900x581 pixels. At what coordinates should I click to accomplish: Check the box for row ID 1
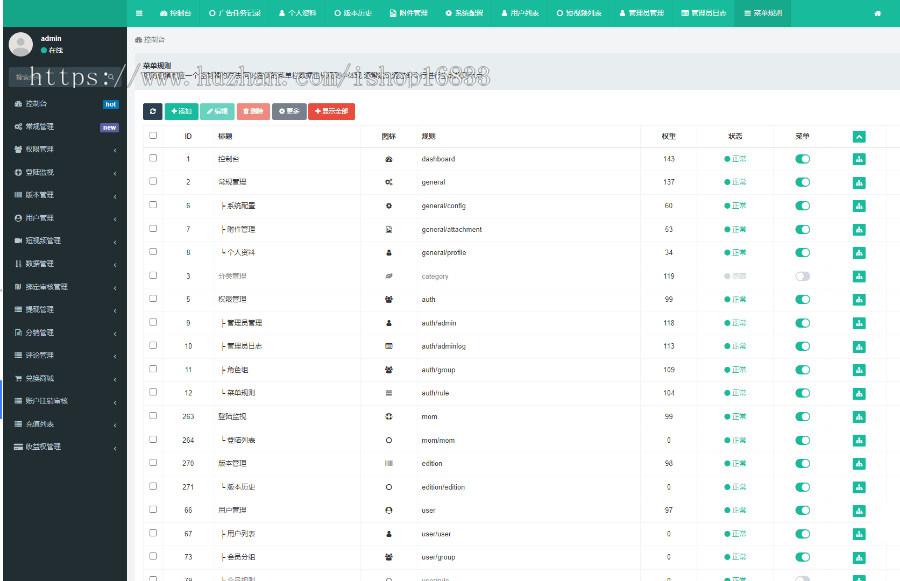click(153, 158)
